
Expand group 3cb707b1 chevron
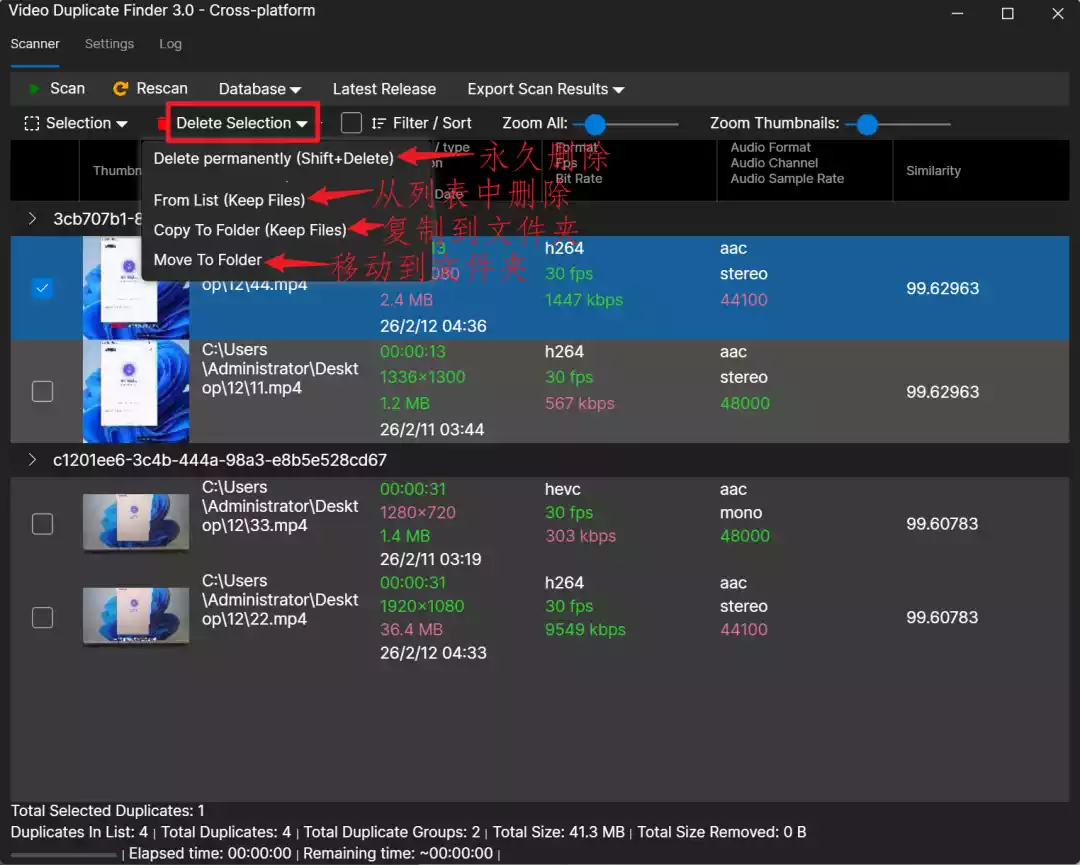(x=32, y=218)
